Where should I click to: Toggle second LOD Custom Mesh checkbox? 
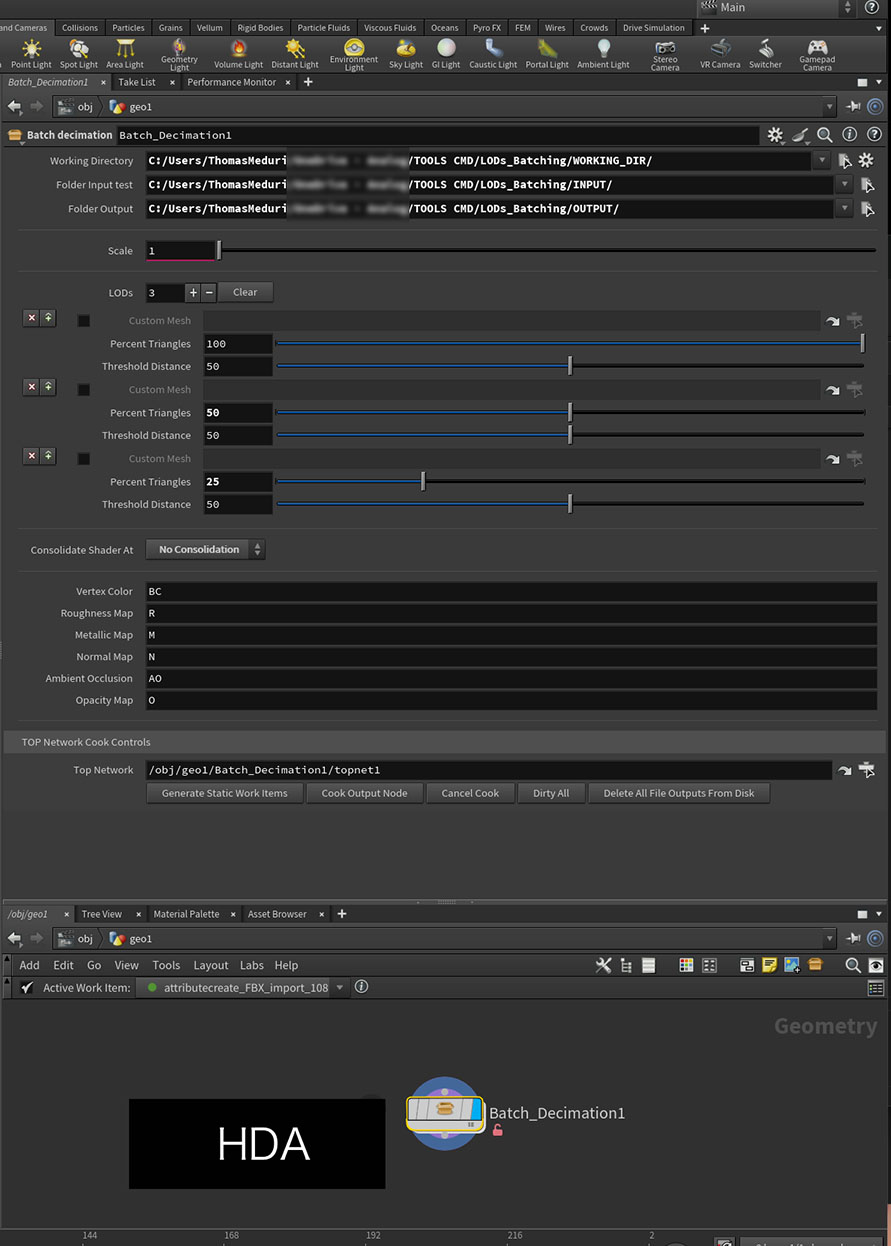coord(84,390)
